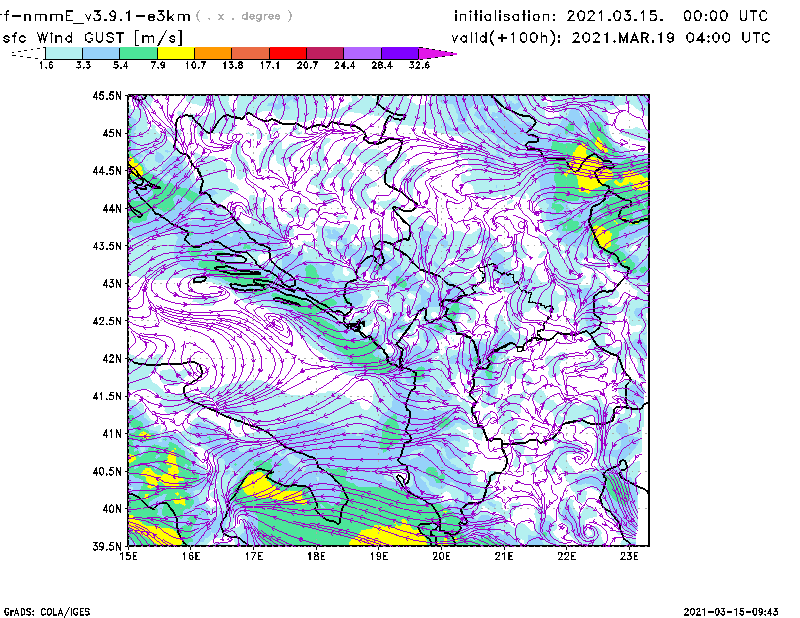Click the 17E longitude label
Viewport: 800px width, 618px height.
point(254,556)
